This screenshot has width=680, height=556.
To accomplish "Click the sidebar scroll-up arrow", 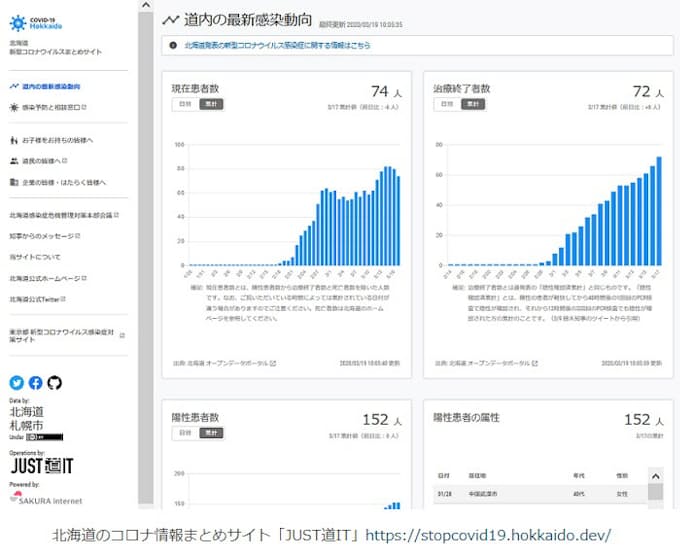I will point(145,7).
